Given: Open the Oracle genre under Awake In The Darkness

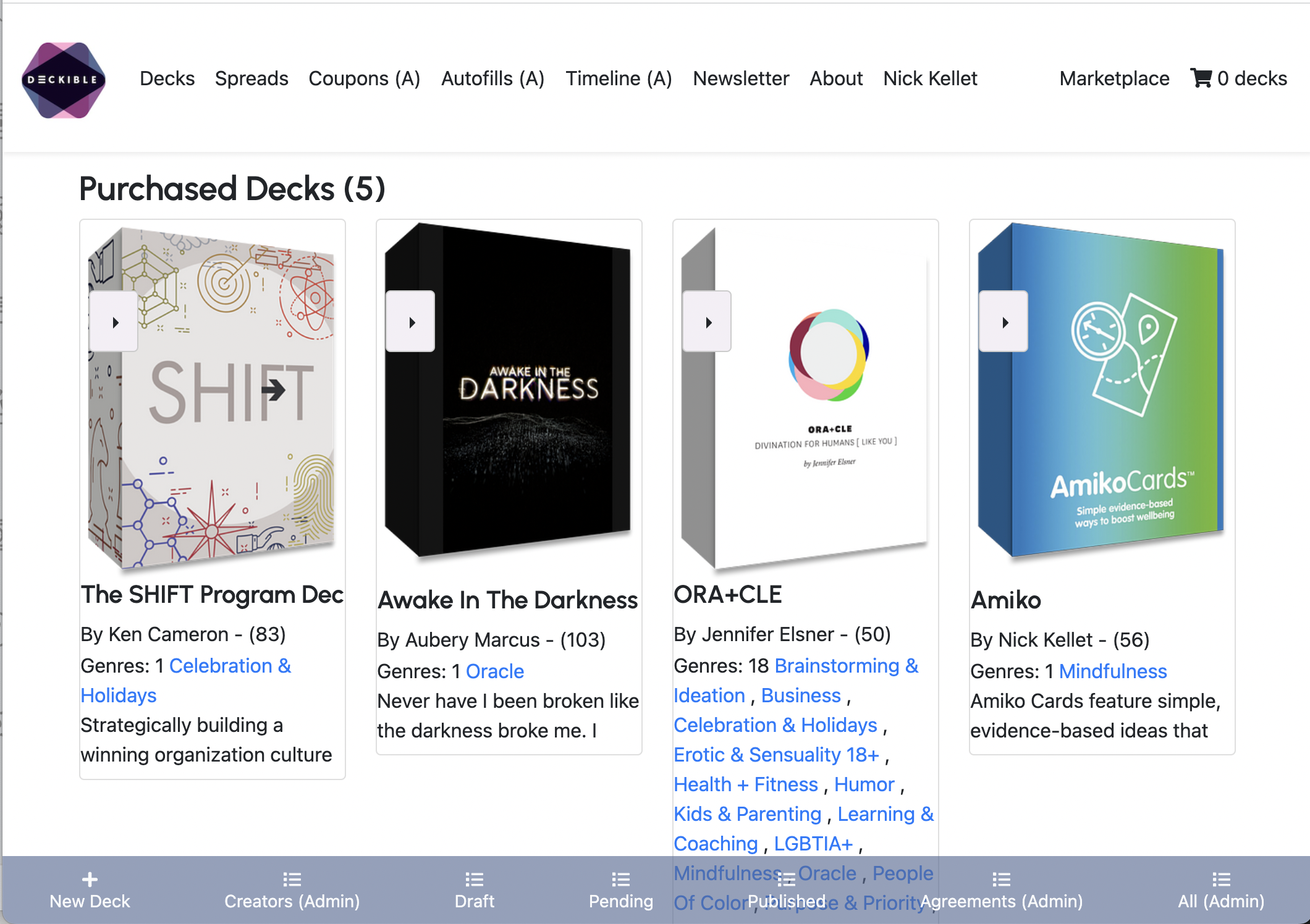Looking at the screenshot, I should point(494,671).
